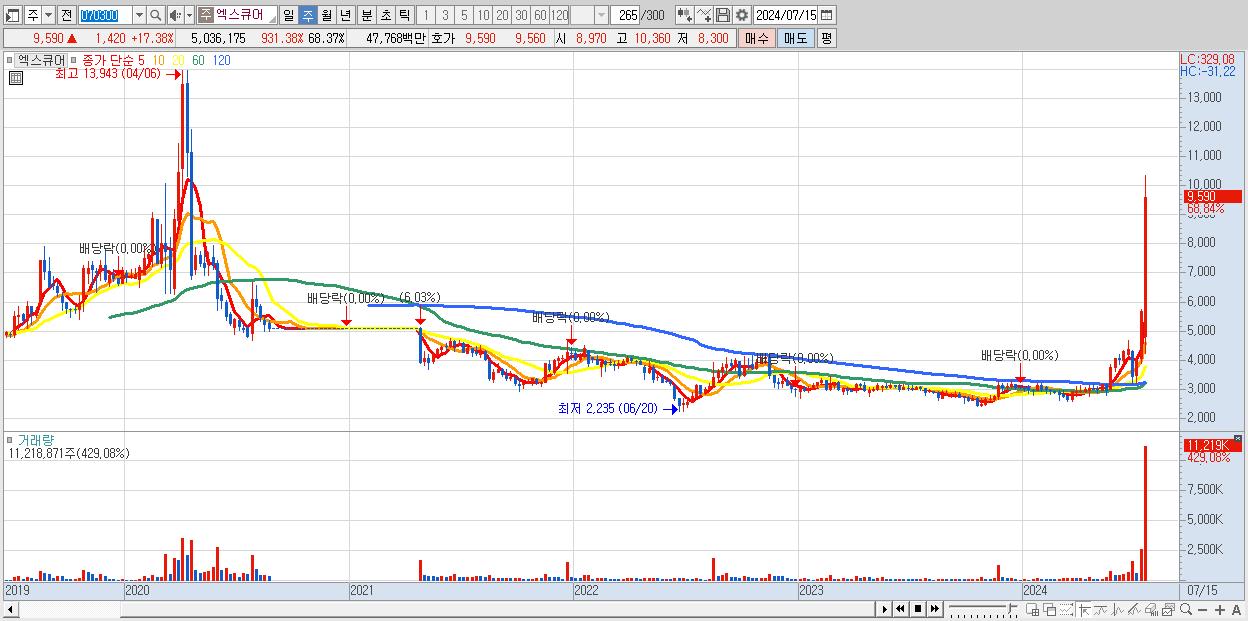Click the stock code input field 070300
Screen dimensions: 1248x621
pos(106,15)
